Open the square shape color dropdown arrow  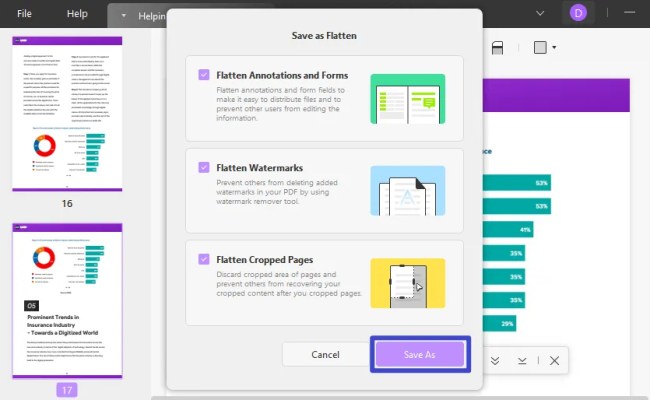pos(554,47)
